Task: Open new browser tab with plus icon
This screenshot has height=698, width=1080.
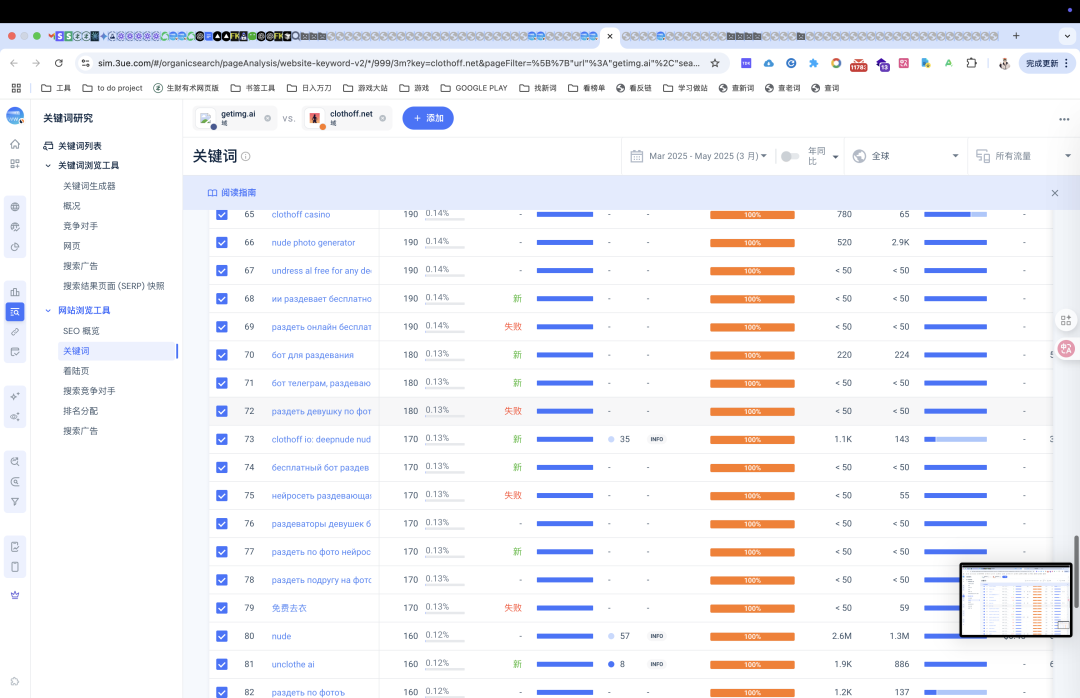Action: 1016,36
